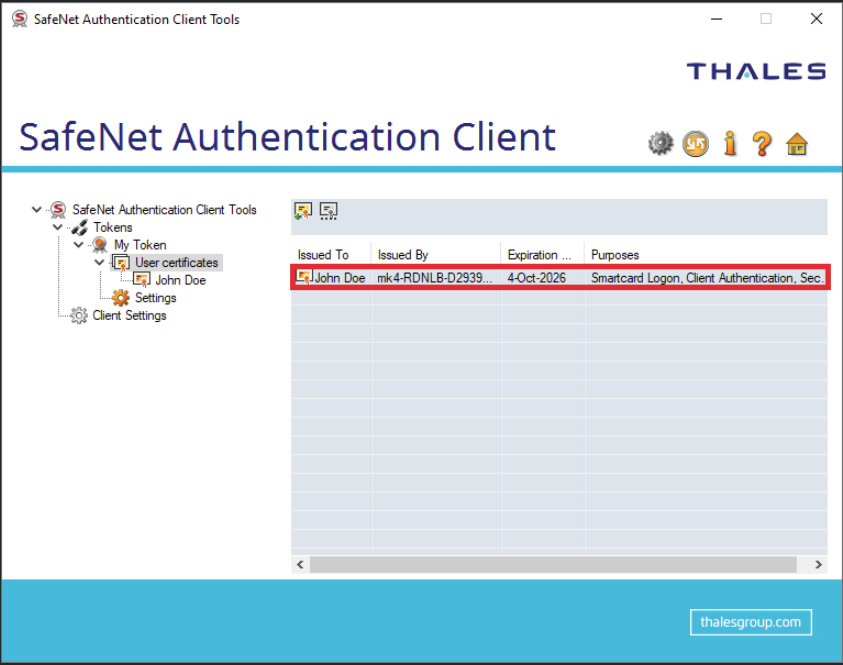Click the 4-Oct-2026 expiration cell
Screen dimensions: 843x665
[537, 278]
